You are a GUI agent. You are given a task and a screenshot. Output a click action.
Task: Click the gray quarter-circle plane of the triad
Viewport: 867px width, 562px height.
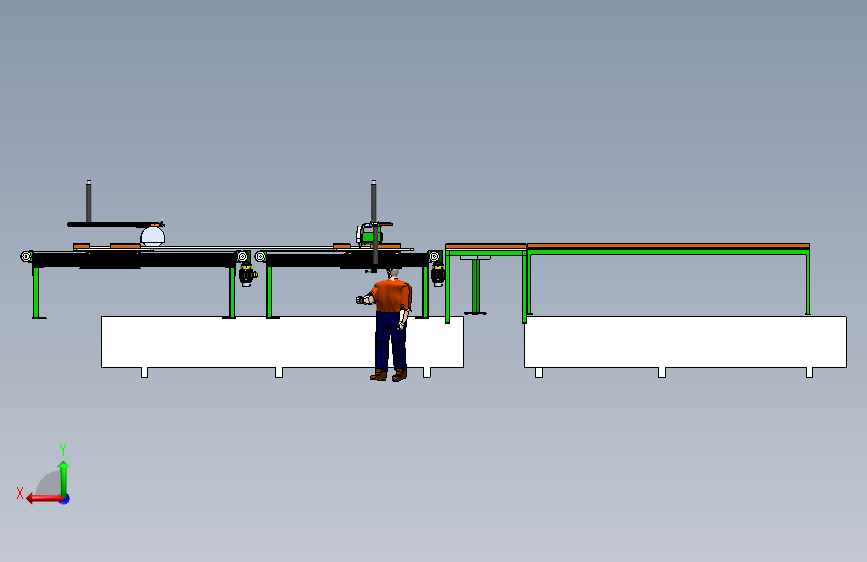coord(49,485)
